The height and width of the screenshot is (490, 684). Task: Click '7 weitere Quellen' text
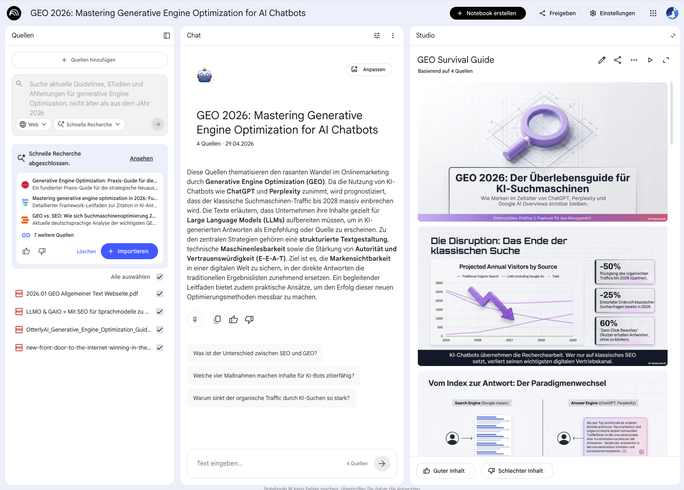pos(54,235)
